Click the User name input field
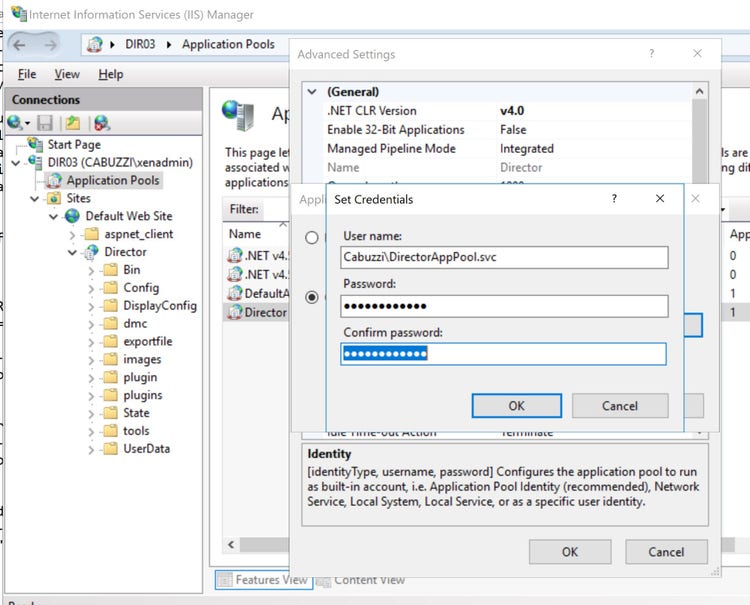The width and height of the screenshot is (750, 605). (504, 257)
